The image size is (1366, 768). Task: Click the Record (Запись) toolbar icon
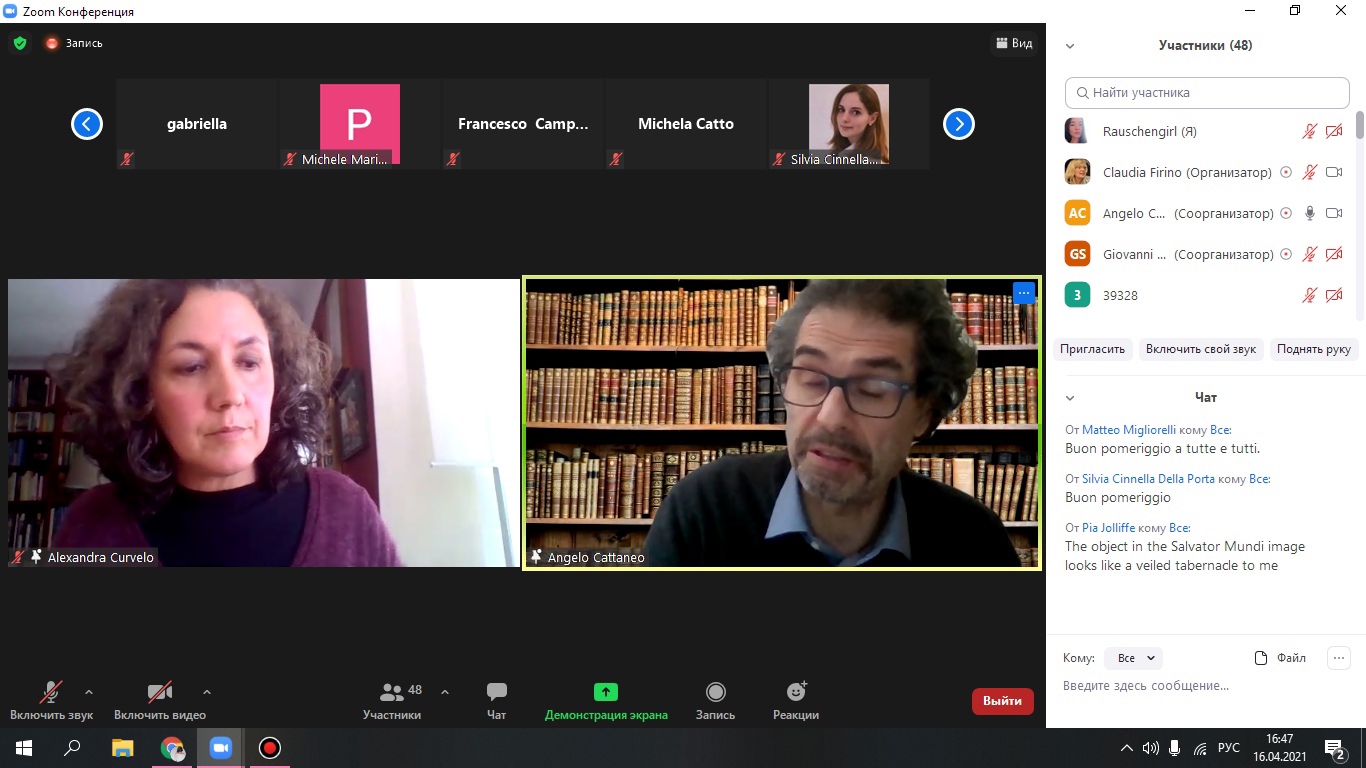click(715, 692)
